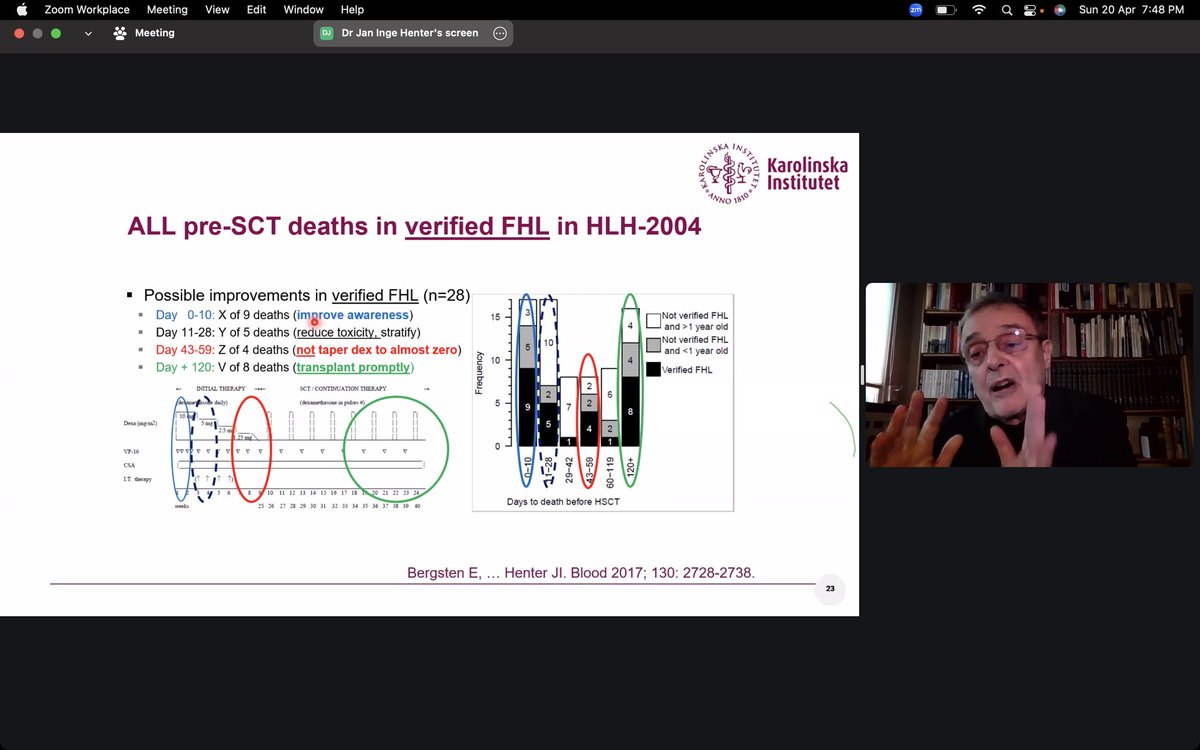
Task: Open the Apple menu
Action: coord(22,9)
